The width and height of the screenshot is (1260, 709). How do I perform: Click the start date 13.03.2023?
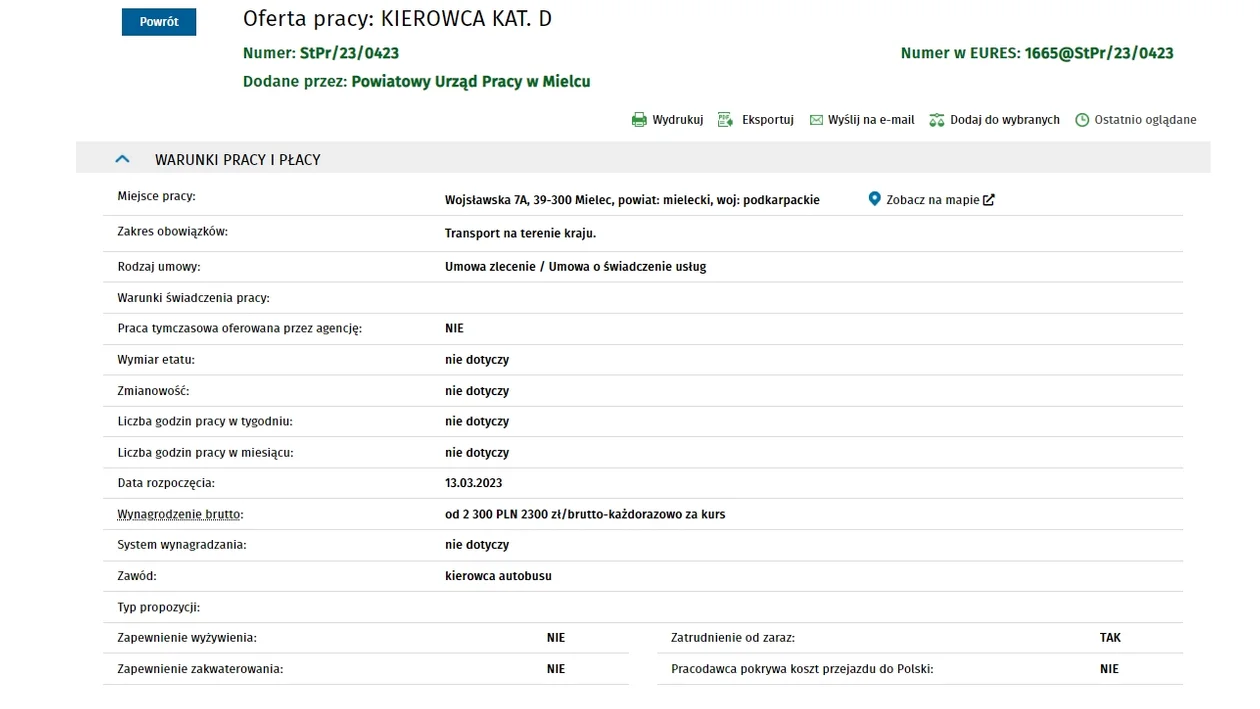(x=473, y=483)
